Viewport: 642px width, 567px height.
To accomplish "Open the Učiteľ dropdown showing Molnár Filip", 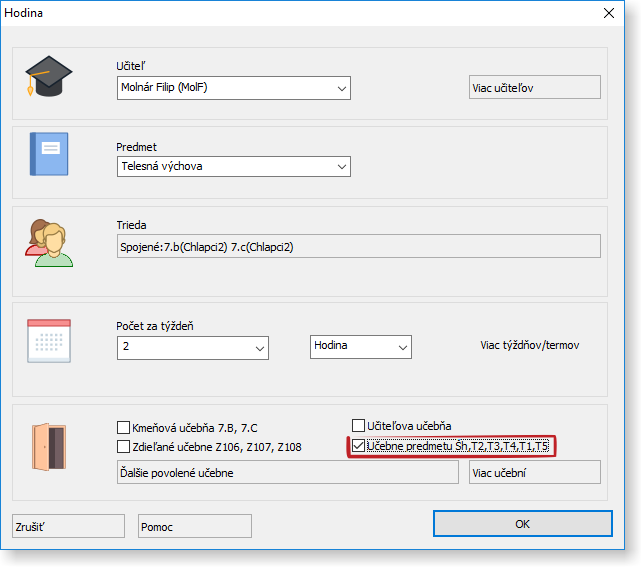I will coord(233,88).
